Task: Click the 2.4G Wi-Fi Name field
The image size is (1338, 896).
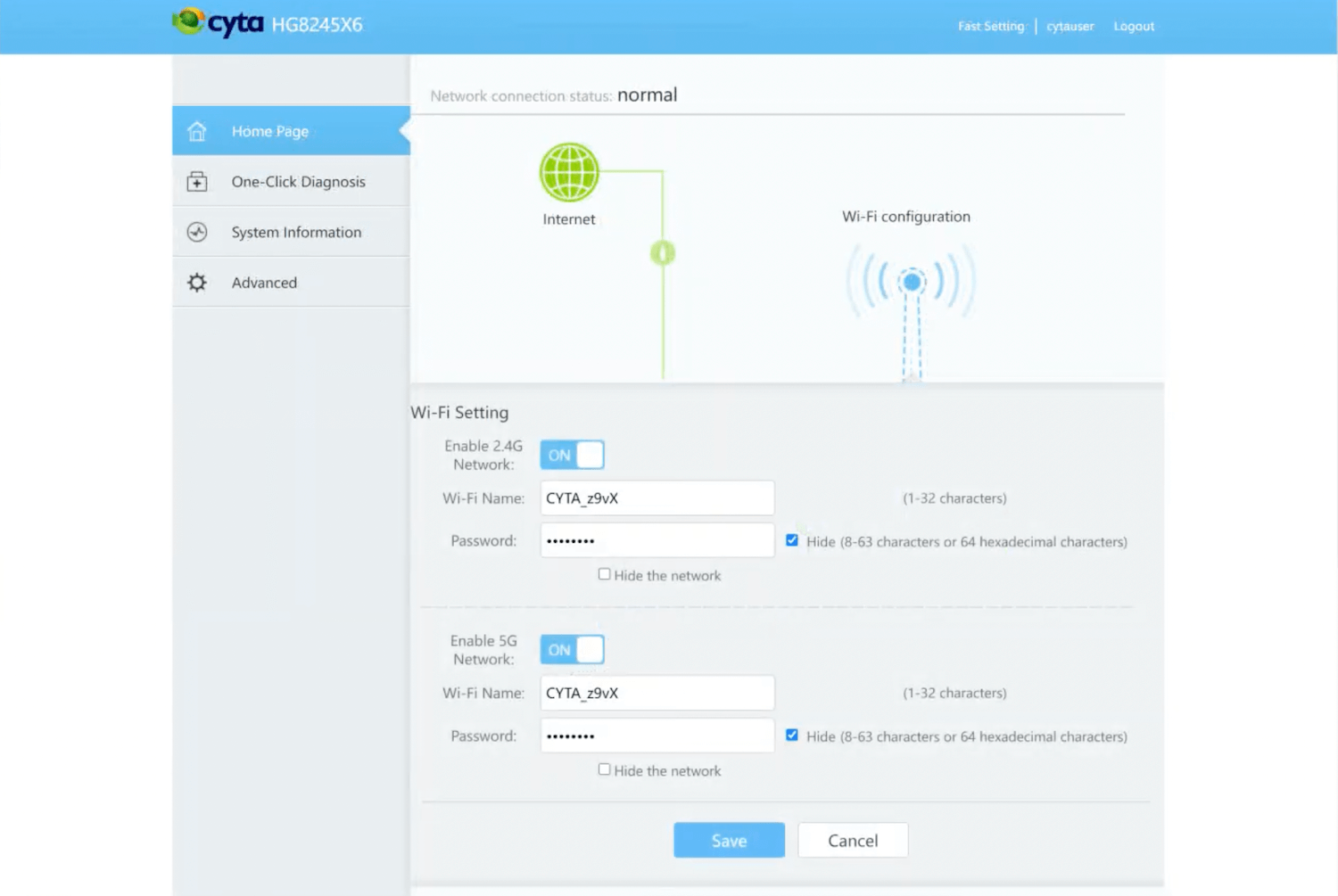Action: [x=657, y=498]
